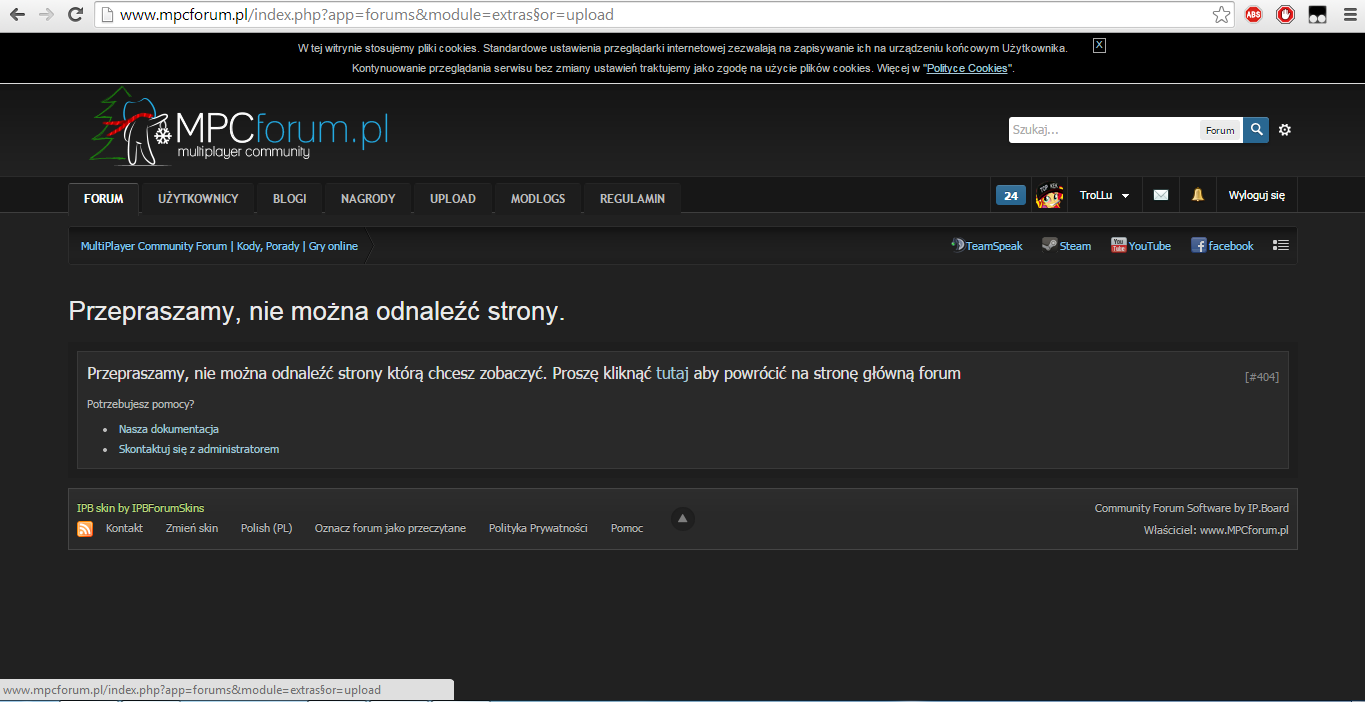
Task: Open the Steam link
Action: point(1066,246)
